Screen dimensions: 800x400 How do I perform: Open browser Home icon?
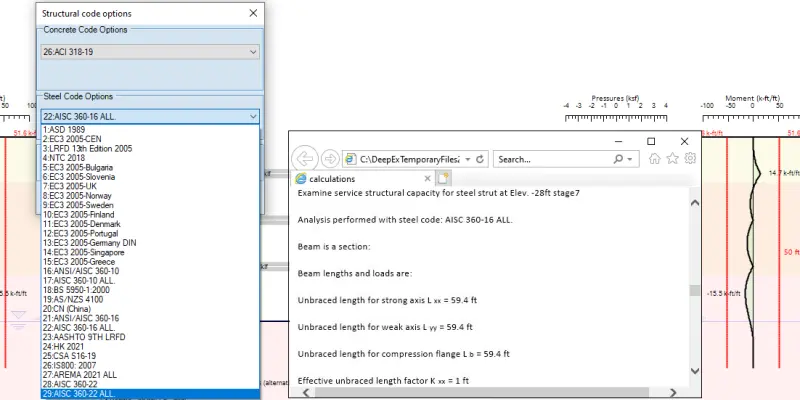coord(655,159)
